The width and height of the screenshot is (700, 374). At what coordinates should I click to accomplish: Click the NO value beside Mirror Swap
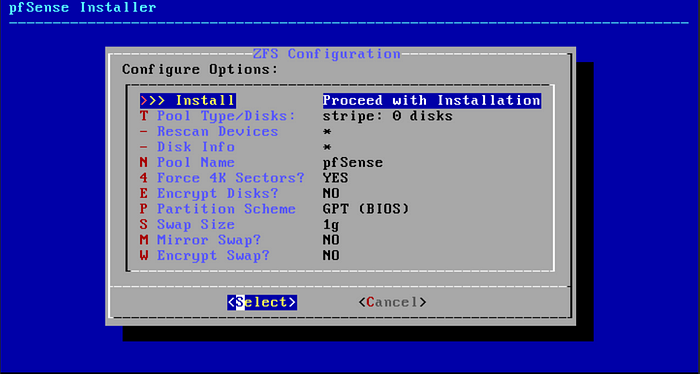point(331,240)
